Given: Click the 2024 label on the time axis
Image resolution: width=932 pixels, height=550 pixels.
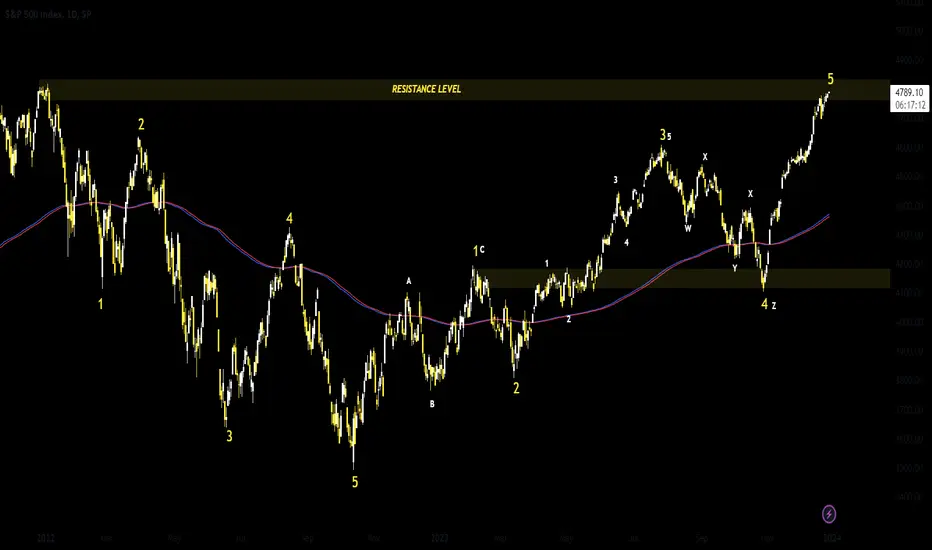Looking at the screenshot, I should (x=832, y=538).
